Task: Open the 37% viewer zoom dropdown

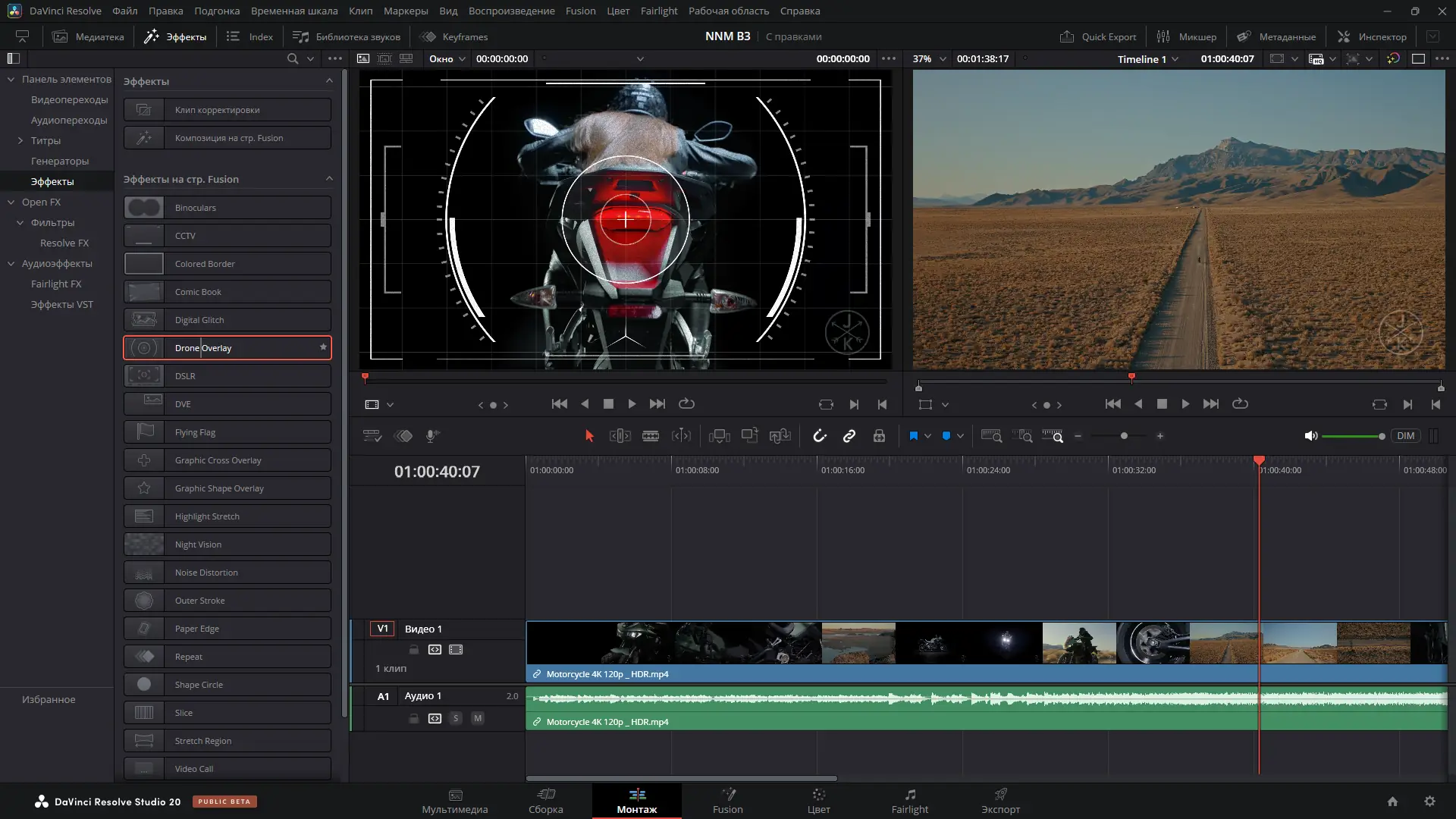Action: pyautogui.click(x=930, y=59)
